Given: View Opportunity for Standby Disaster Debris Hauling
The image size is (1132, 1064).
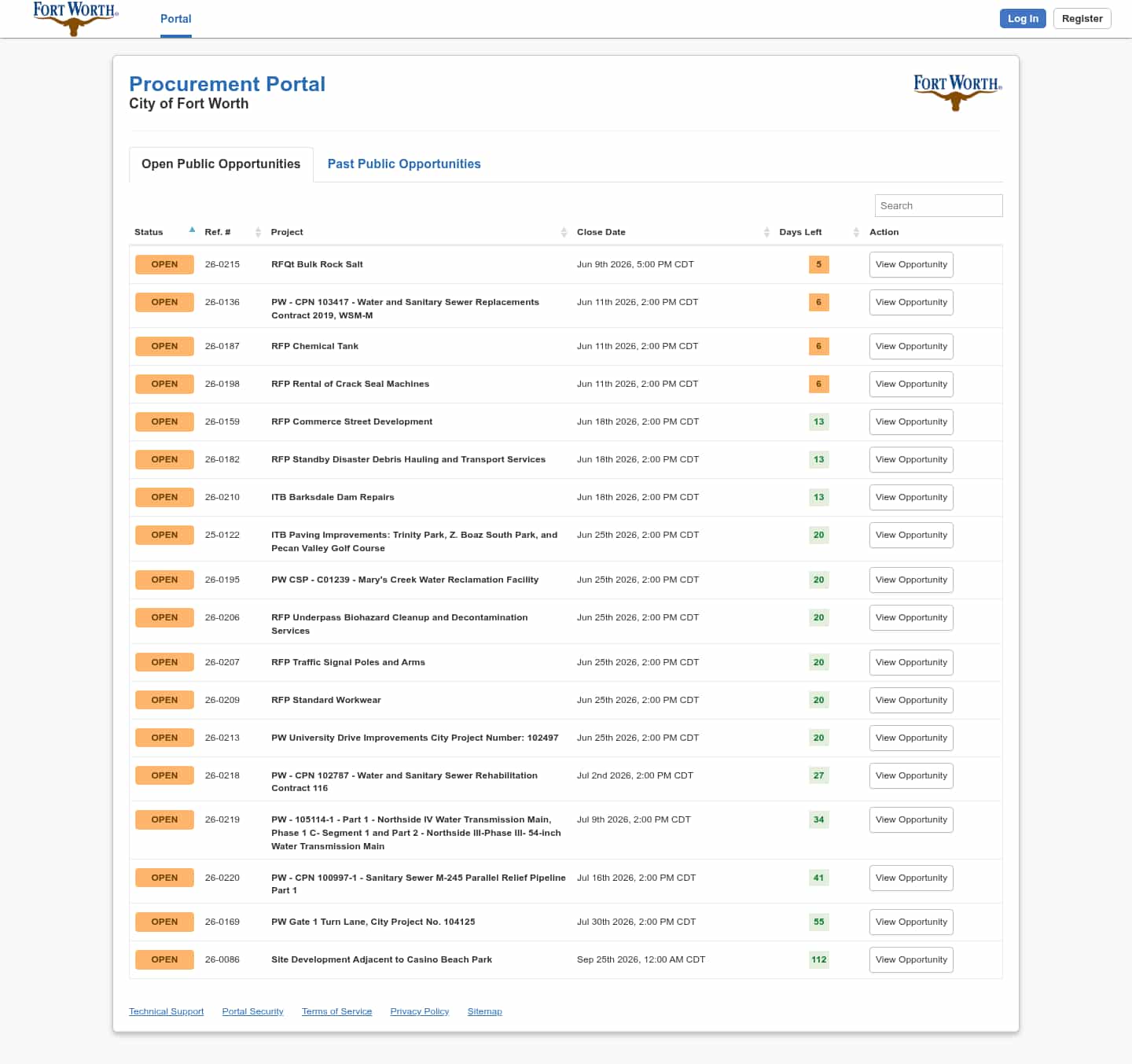Looking at the screenshot, I should tap(911, 459).
